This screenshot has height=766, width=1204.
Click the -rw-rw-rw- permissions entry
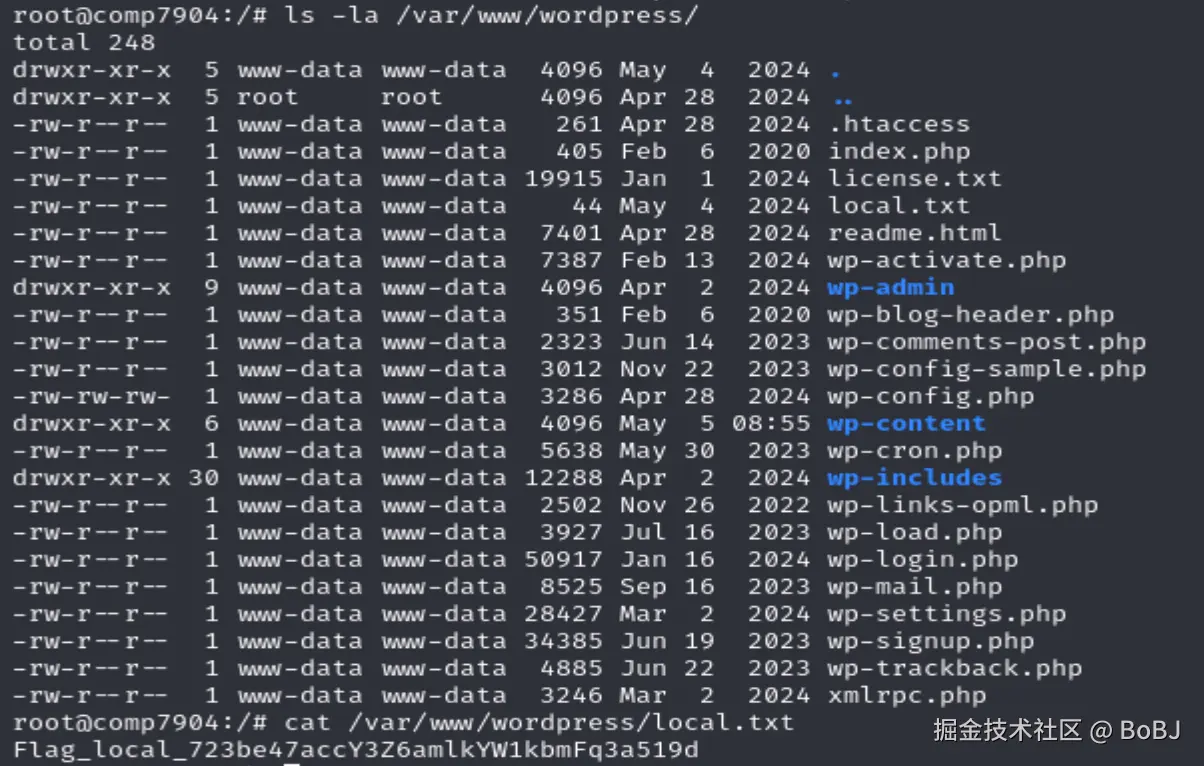(x=91, y=397)
